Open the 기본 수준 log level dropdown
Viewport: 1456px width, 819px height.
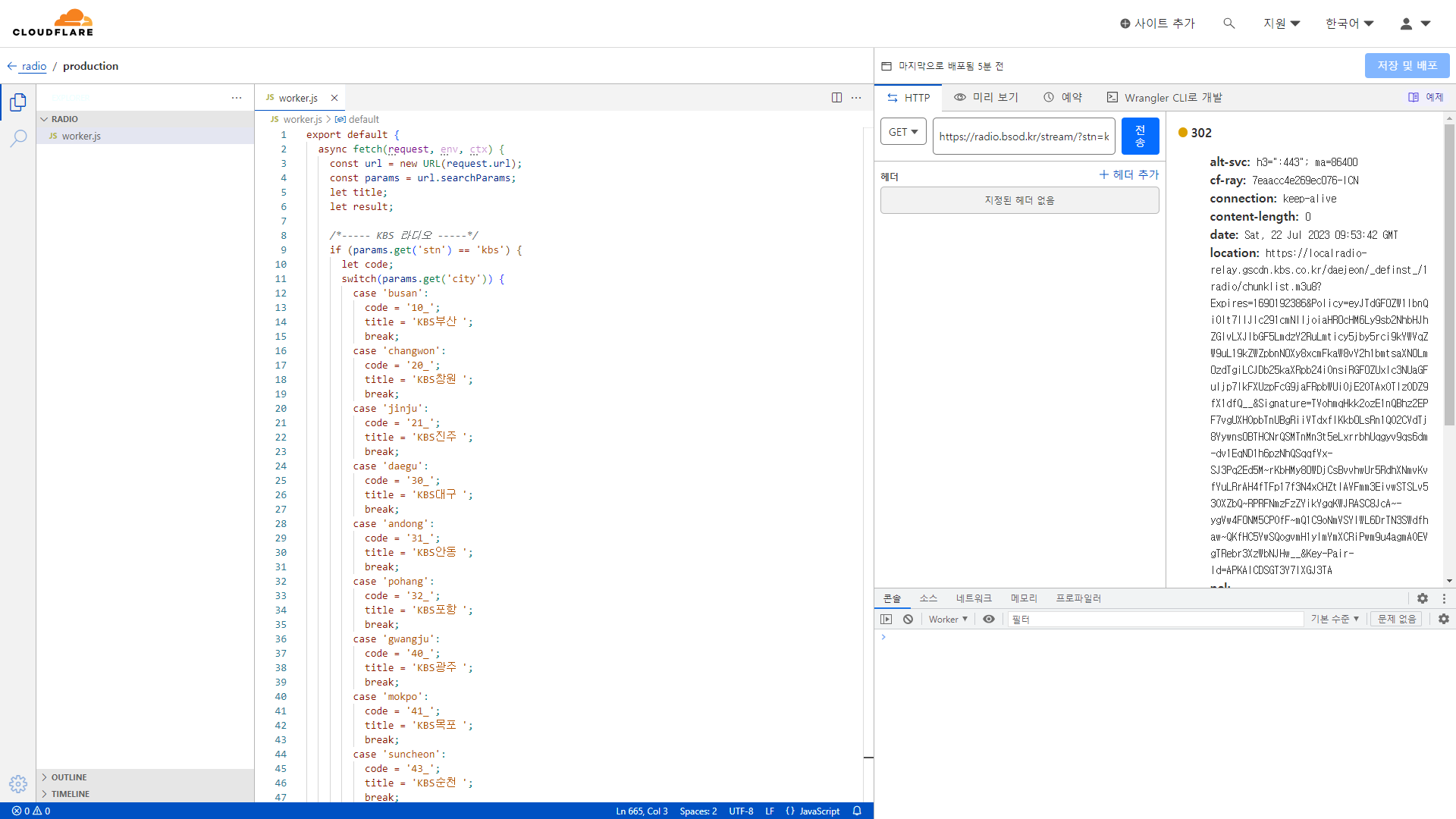pyautogui.click(x=1334, y=619)
